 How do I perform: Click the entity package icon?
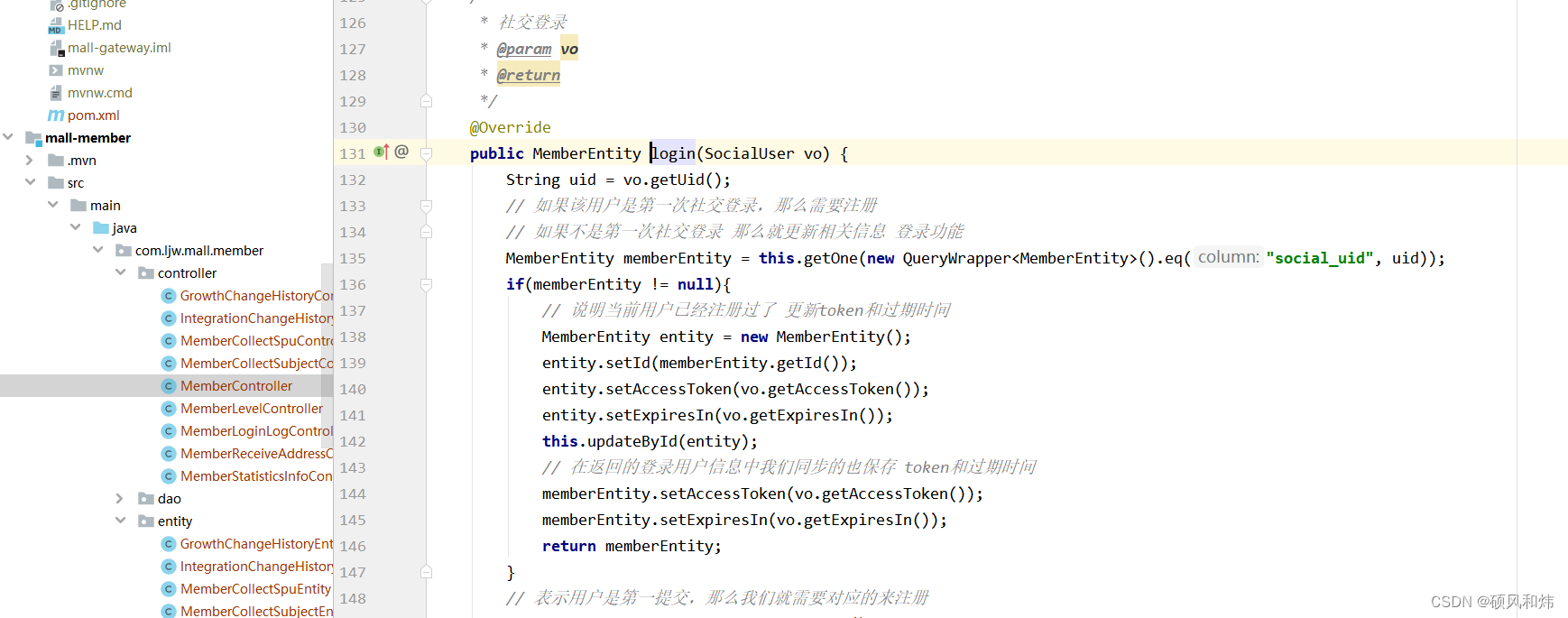[x=146, y=521]
